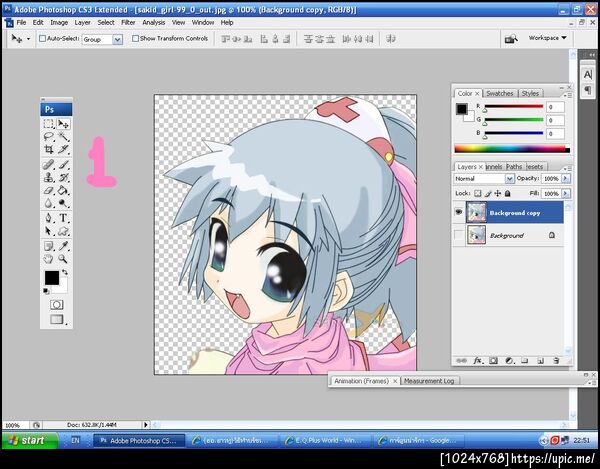Select the Hand tool

click(x=49, y=259)
